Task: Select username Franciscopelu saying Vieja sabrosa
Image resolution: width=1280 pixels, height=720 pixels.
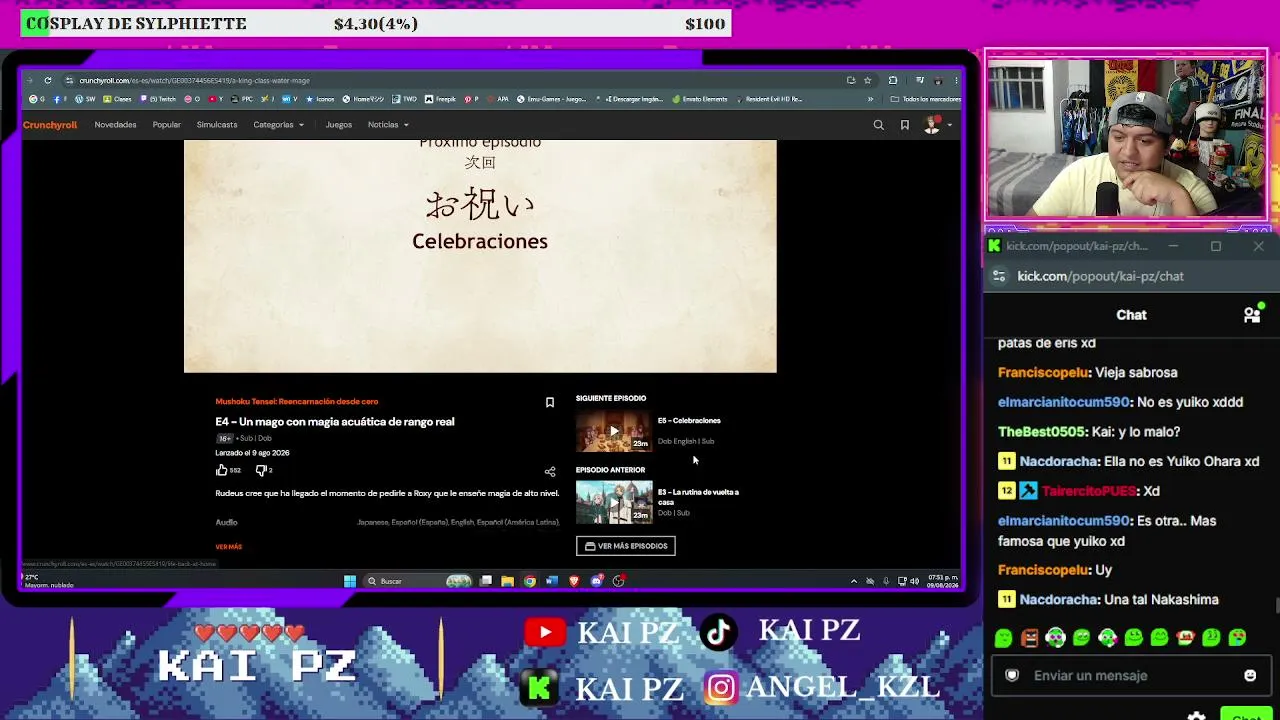Action: 1043,373
